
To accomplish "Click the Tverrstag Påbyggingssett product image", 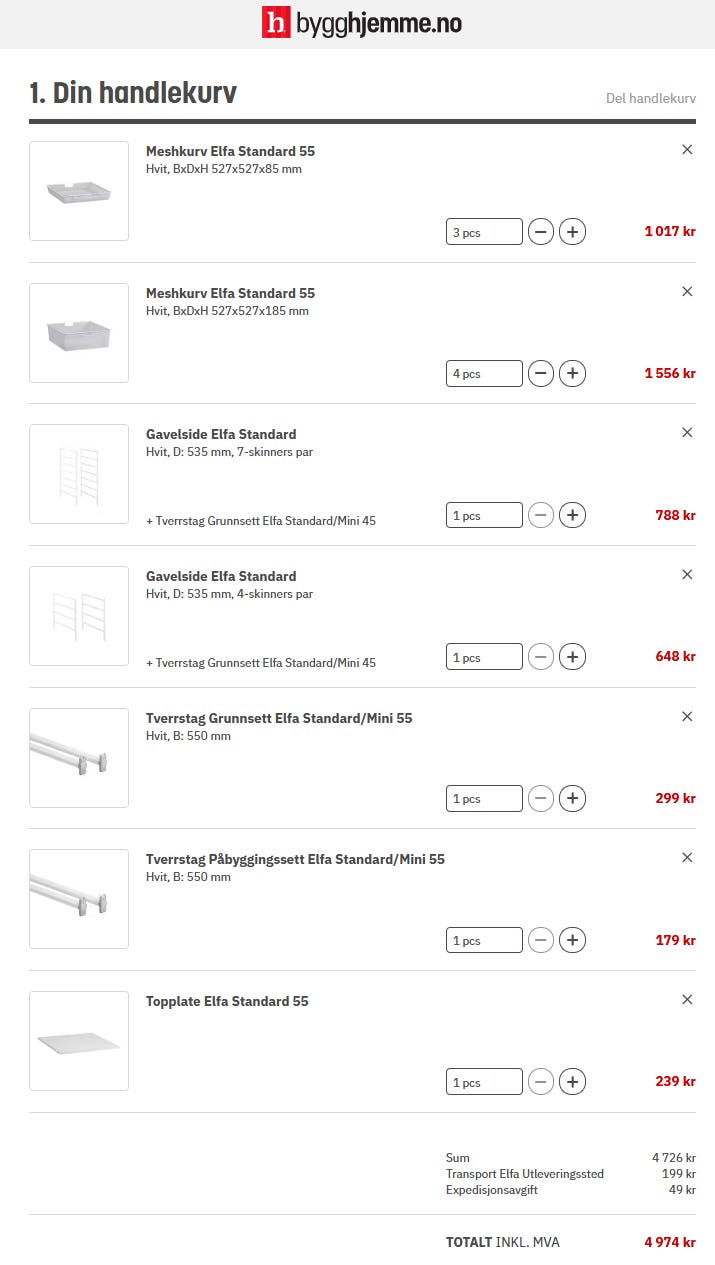I will (x=79, y=899).
